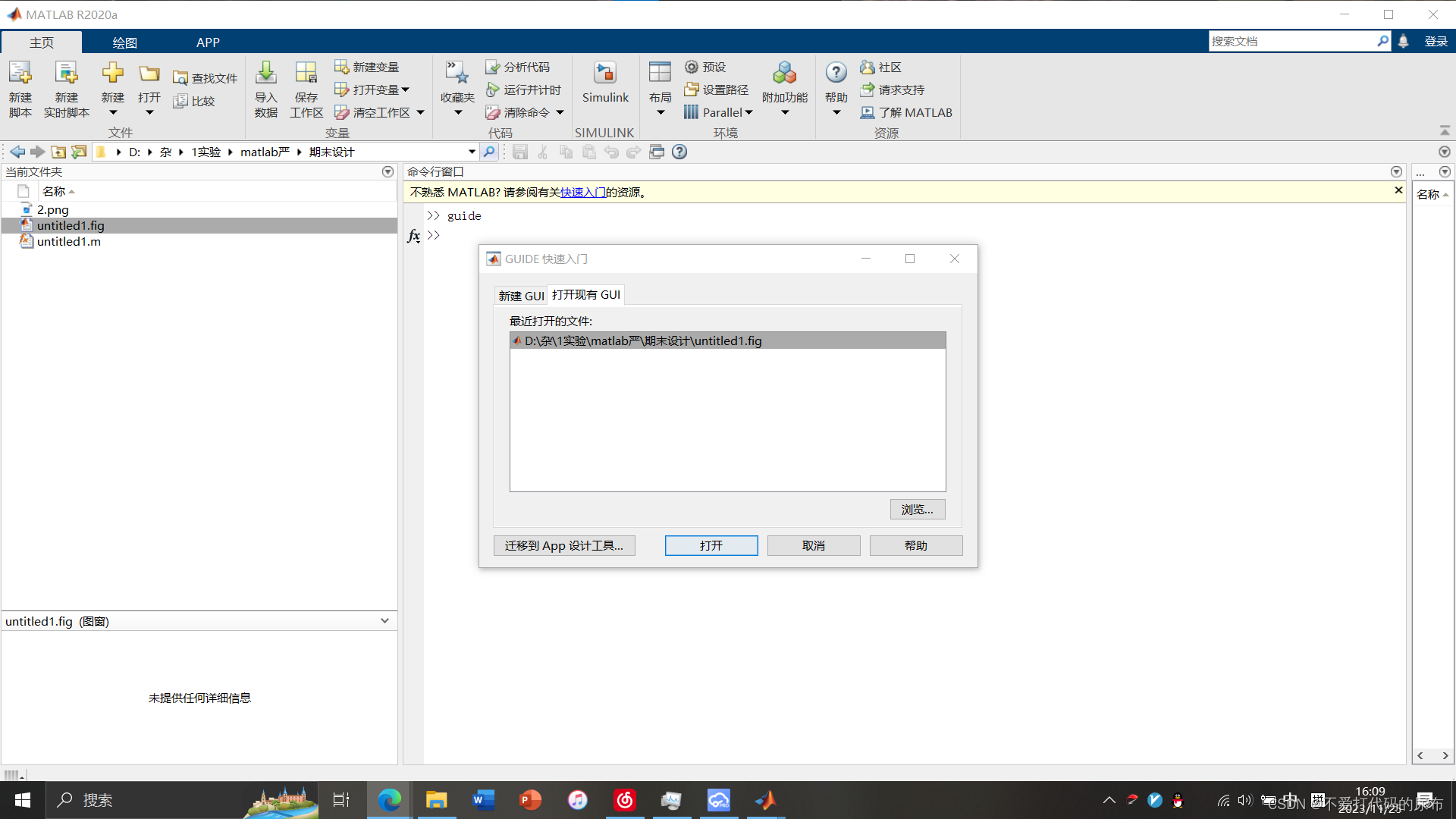Click the back arrow in the folder toolbar
1456x819 pixels.
(x=17, y=152)
